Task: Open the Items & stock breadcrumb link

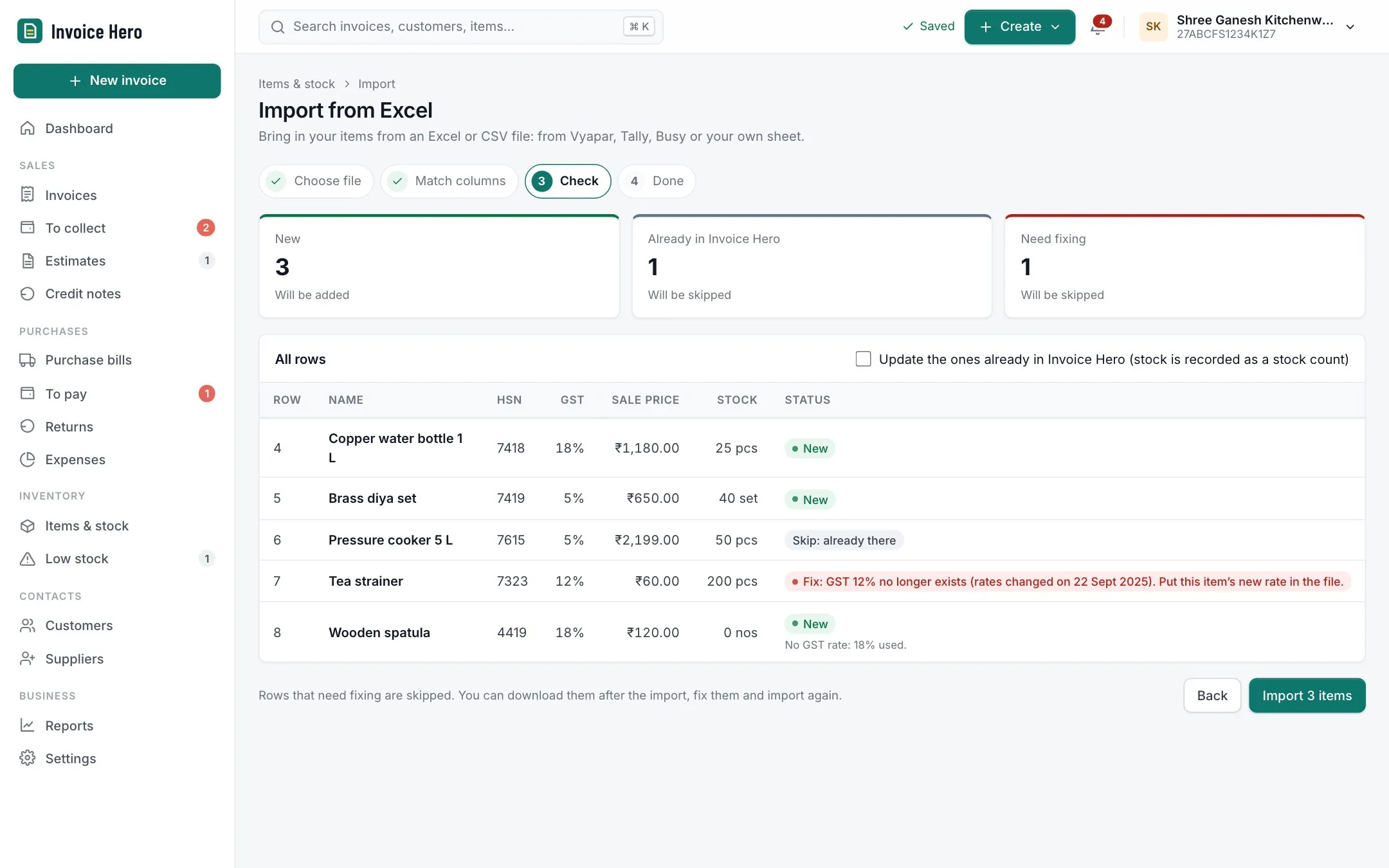Action: point(296,84)
